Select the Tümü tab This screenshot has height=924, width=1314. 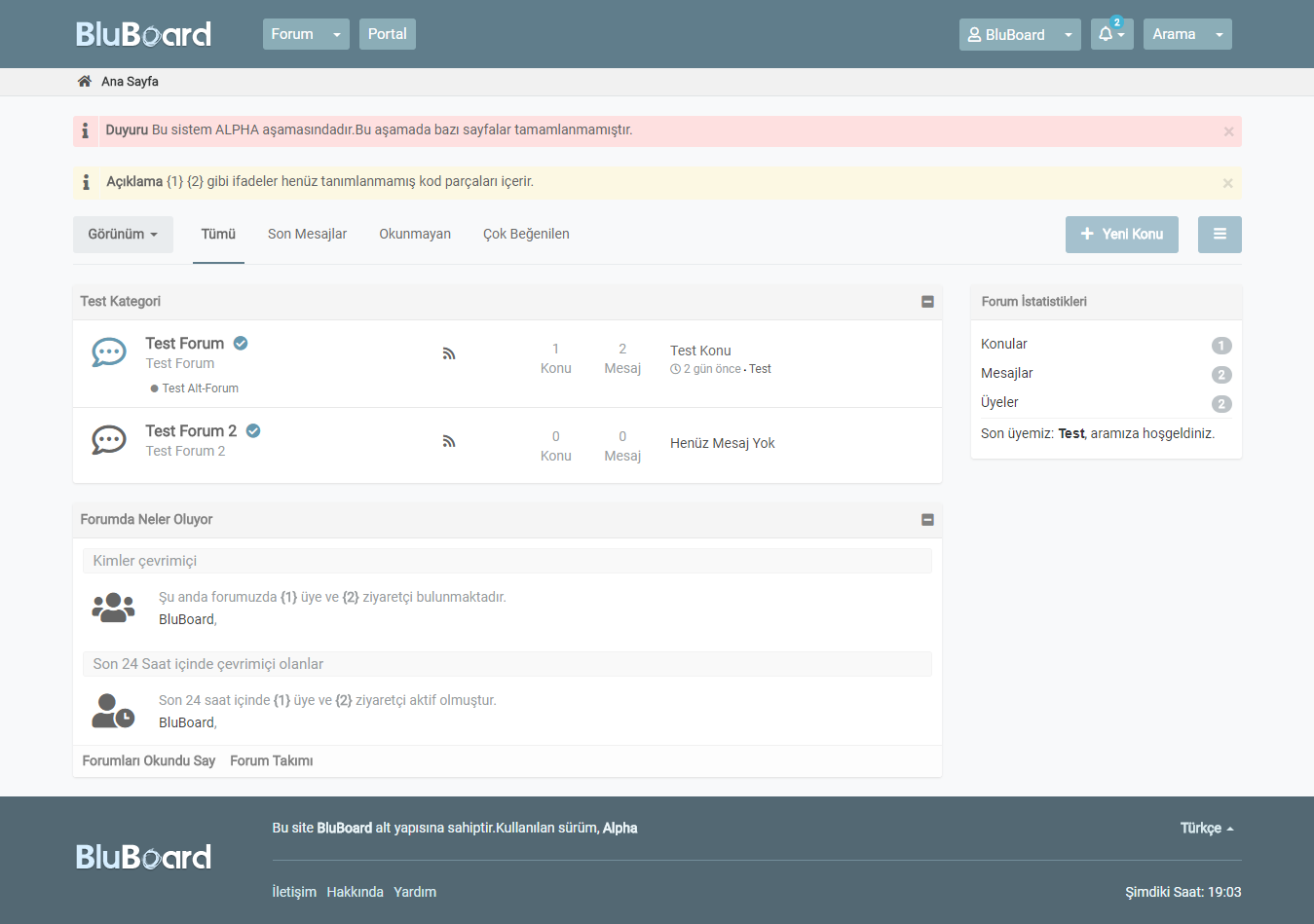pos(218,235)
